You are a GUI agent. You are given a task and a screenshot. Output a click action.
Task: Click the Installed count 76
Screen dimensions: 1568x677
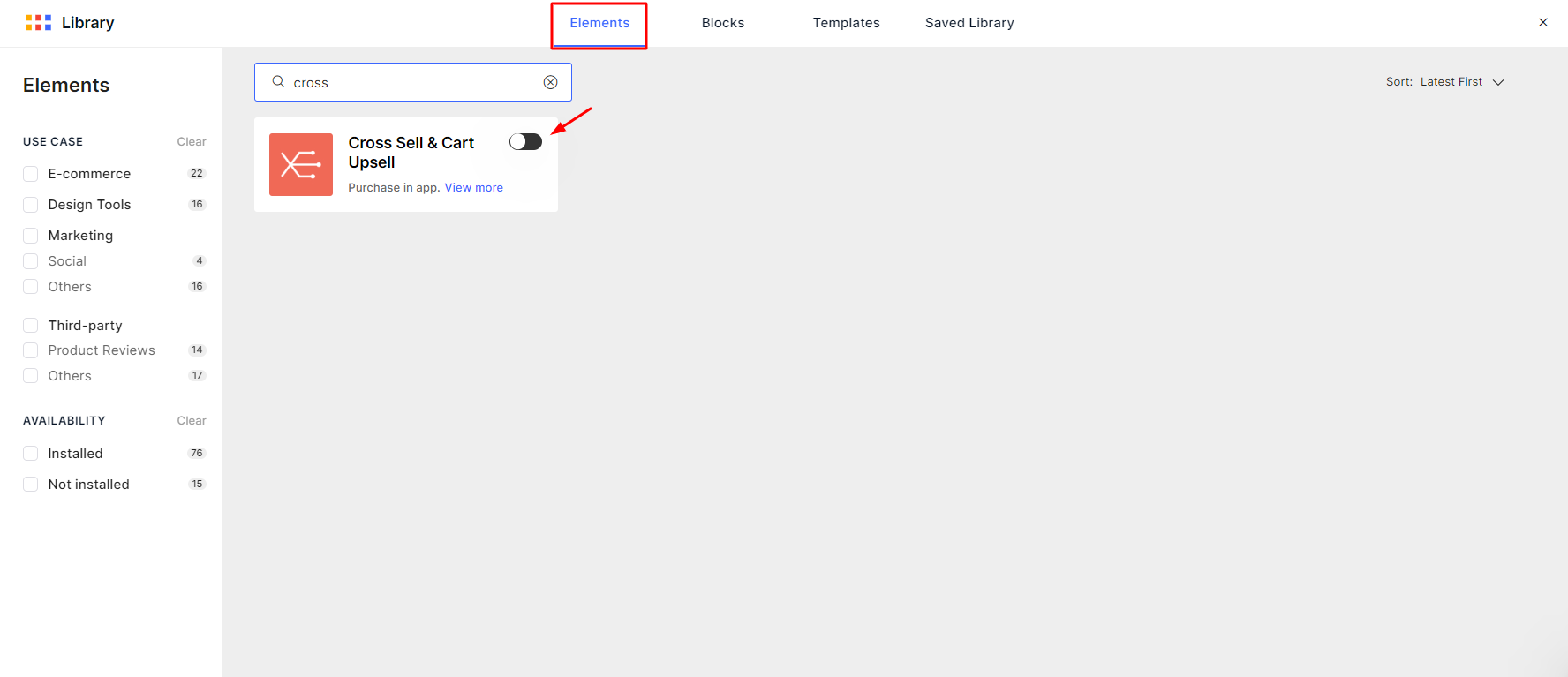(197, 453)
